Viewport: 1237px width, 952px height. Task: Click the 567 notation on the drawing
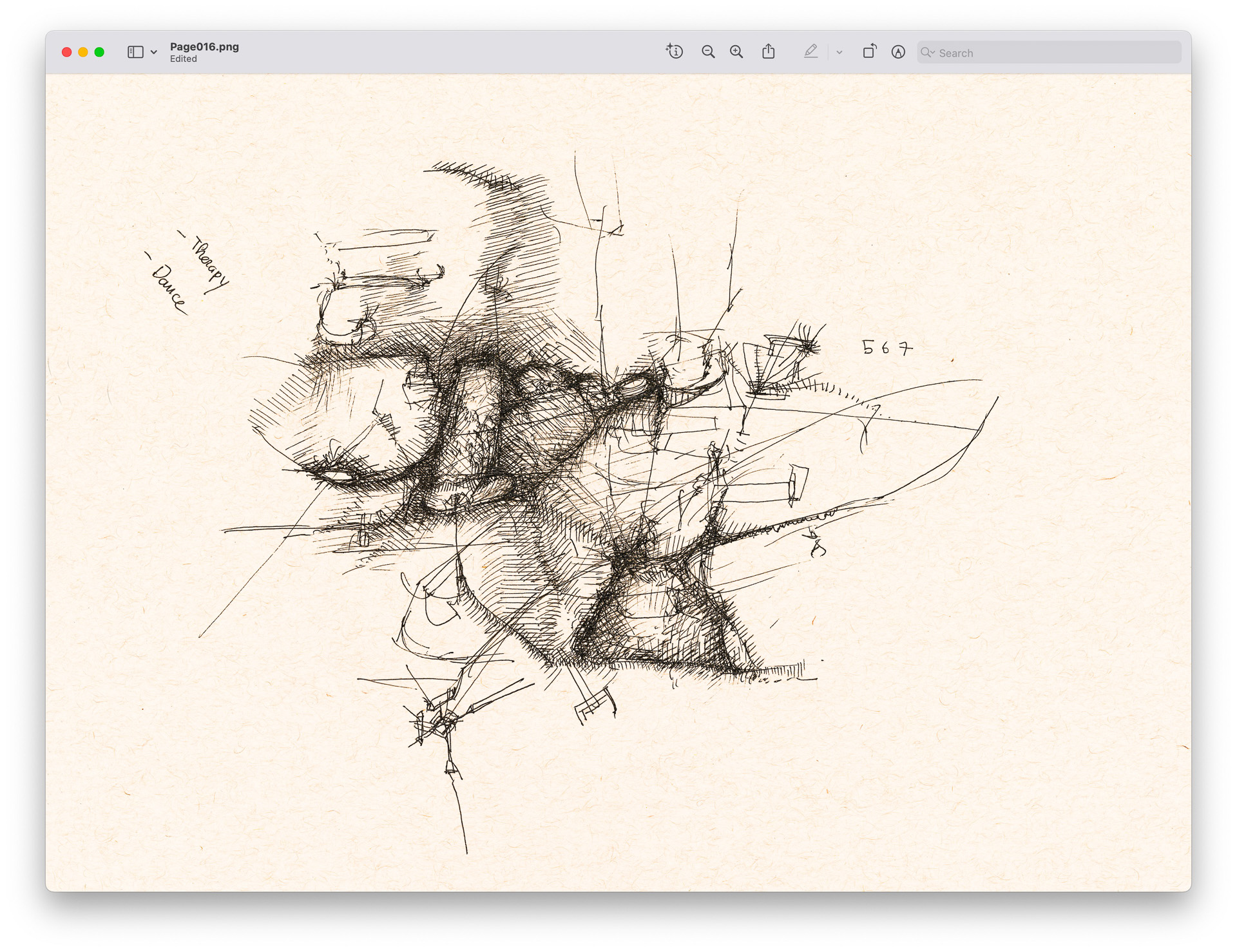pyautogui.click(x=888, y=348)
